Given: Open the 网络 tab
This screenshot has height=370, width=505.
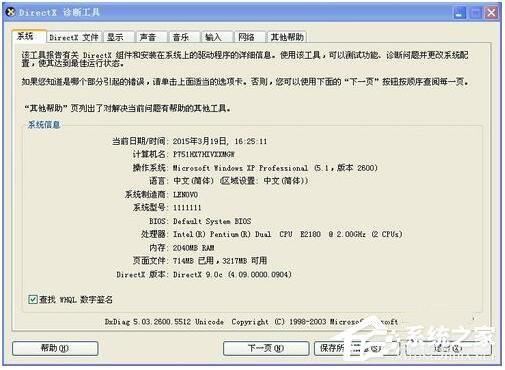Looking at the screenshot, I should [x=250, y=37].
